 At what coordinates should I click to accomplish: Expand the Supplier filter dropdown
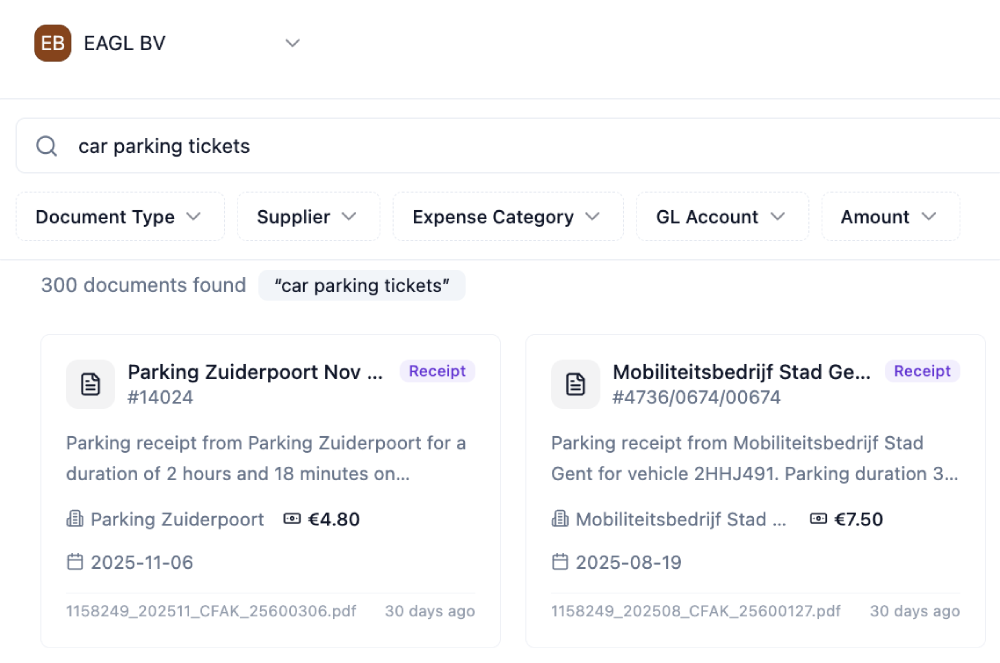coord(308,216)
